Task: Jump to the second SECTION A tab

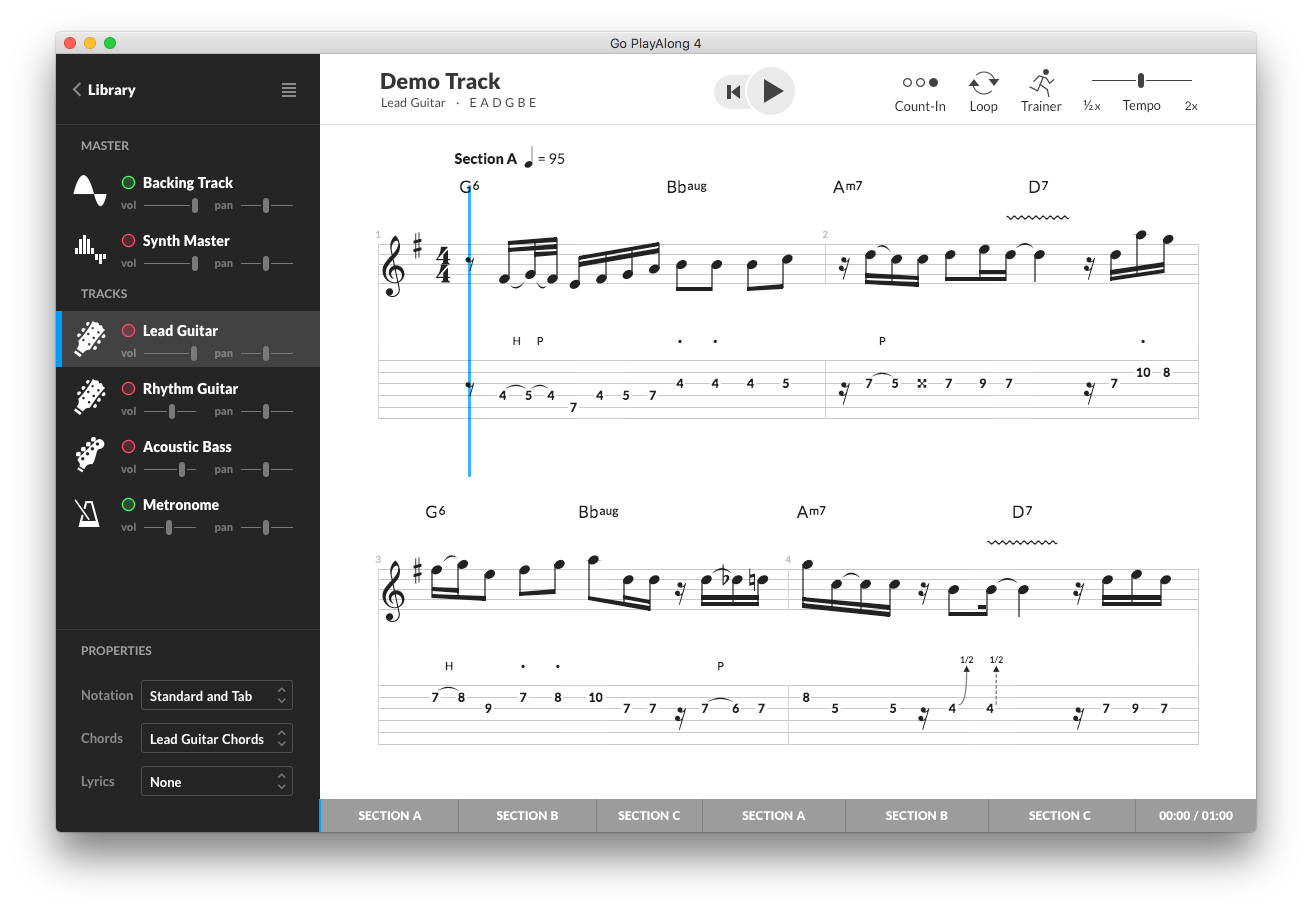Action: point(774,816)
